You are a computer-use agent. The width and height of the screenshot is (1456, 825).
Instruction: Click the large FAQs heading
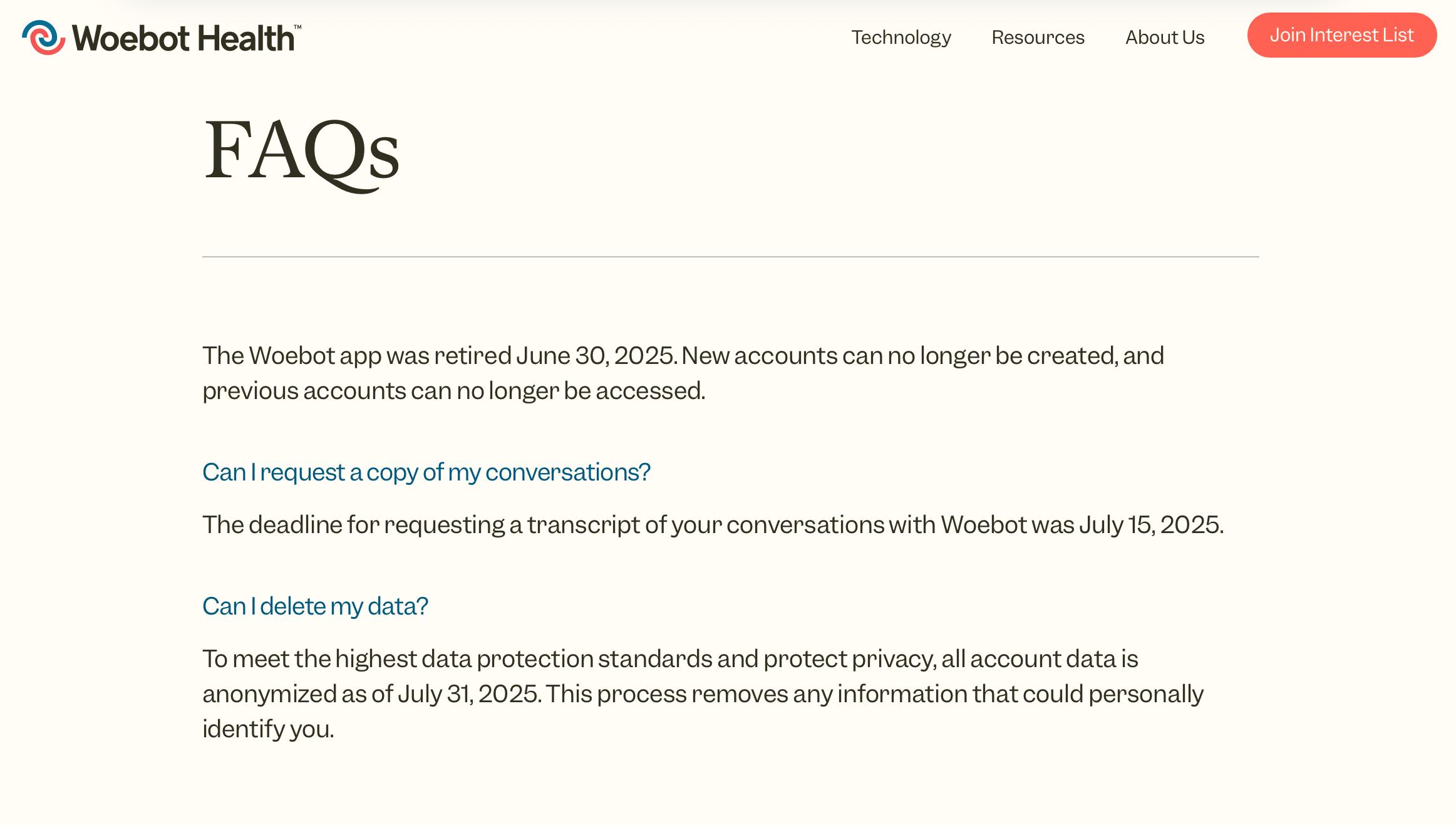[302, 152]
